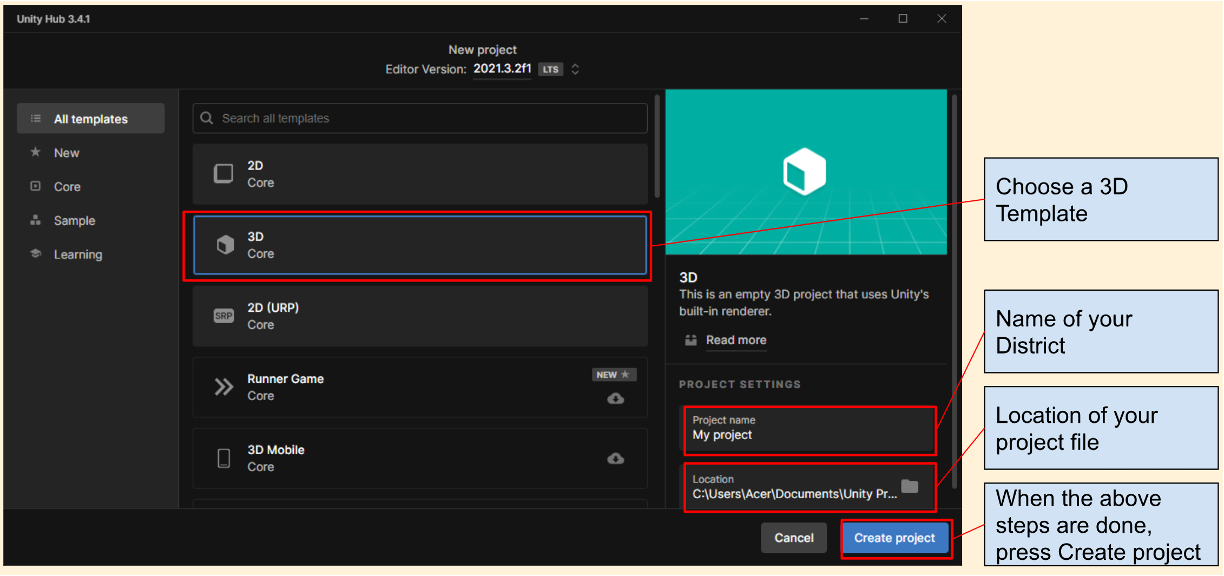Click the Sample category icon
Viewport: 1224px width, 576px height.
[36, 221]
